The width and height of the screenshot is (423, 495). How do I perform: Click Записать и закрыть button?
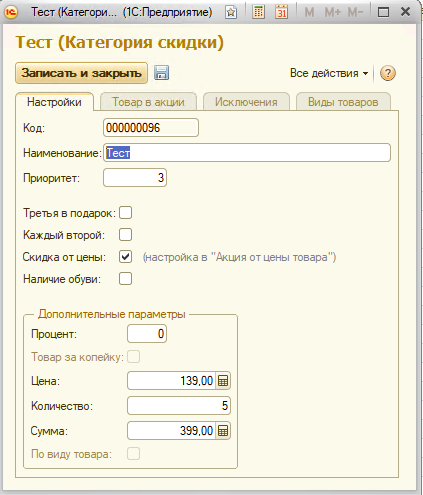[81, 73]
